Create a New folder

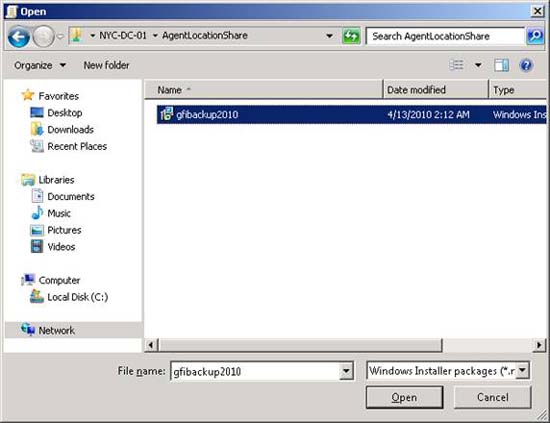[106, 65]
